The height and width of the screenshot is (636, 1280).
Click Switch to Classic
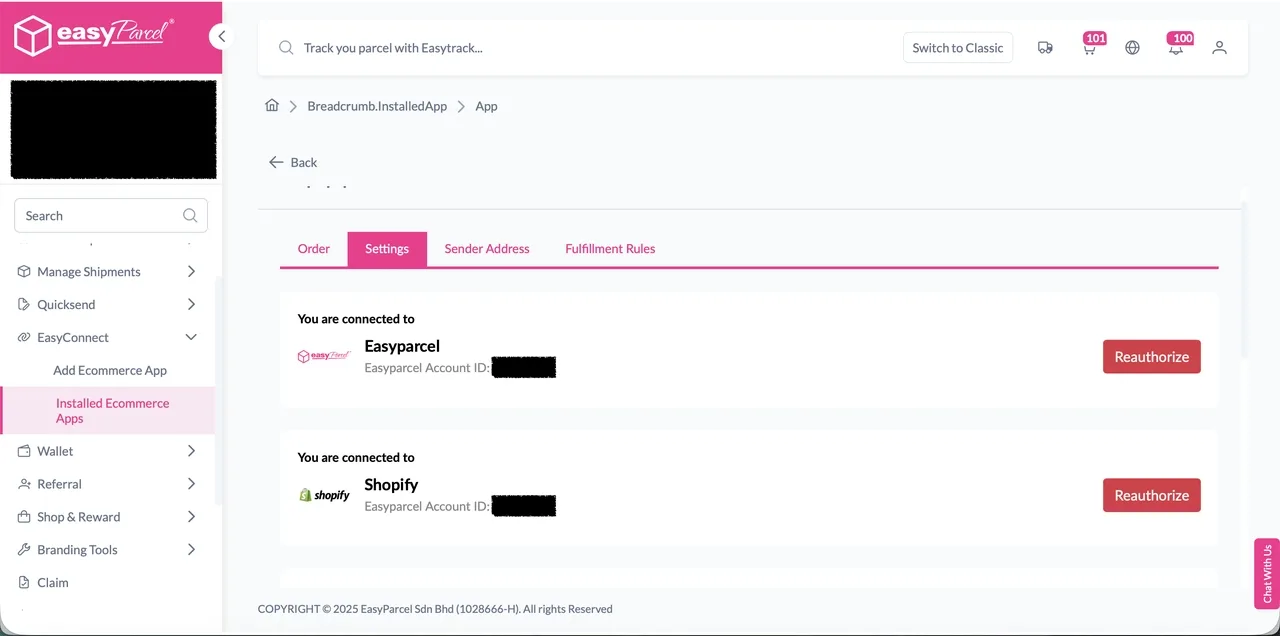(x=957, y=47)
